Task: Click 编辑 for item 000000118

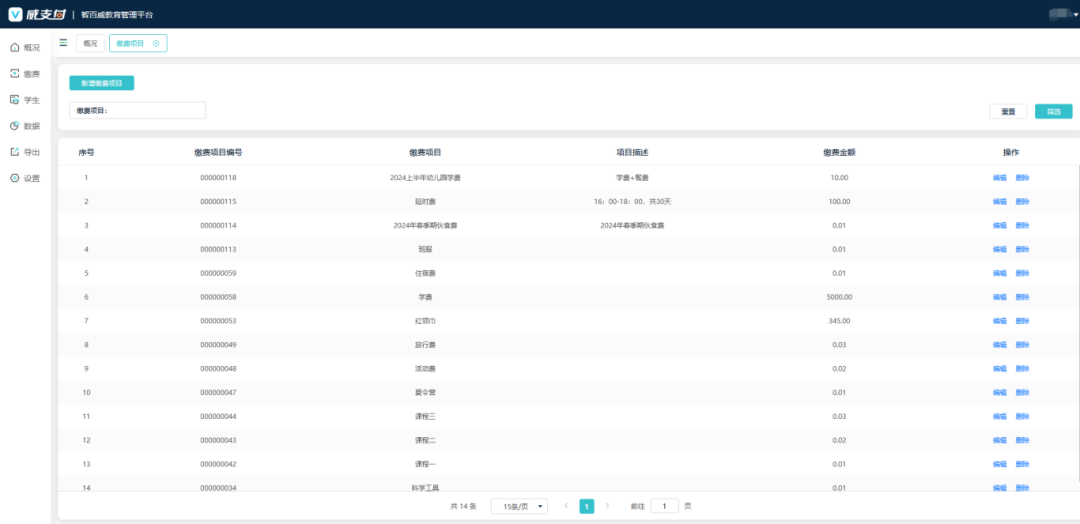Action: tap(999, 178)
